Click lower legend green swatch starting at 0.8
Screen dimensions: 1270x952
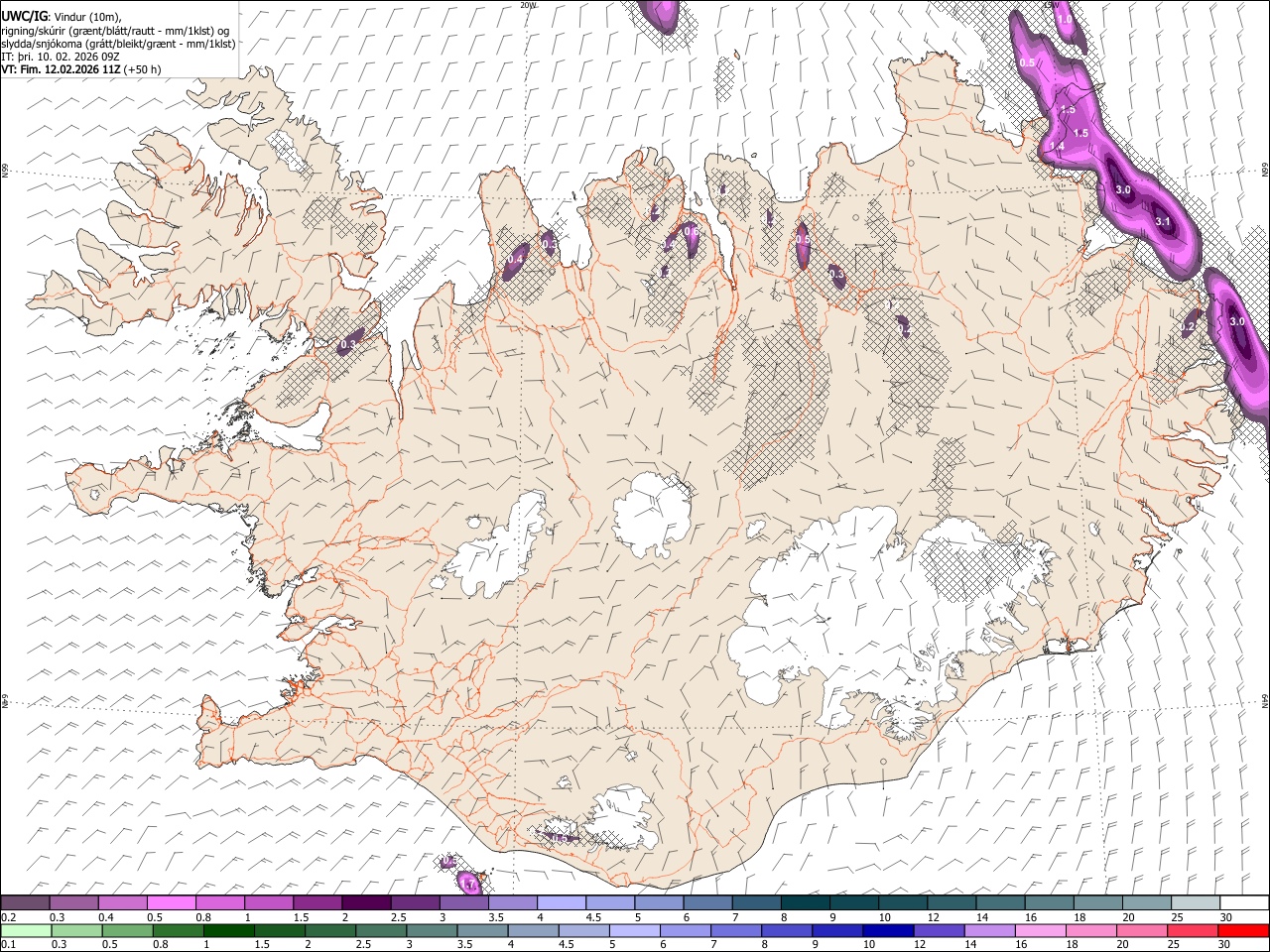point(179,930)
